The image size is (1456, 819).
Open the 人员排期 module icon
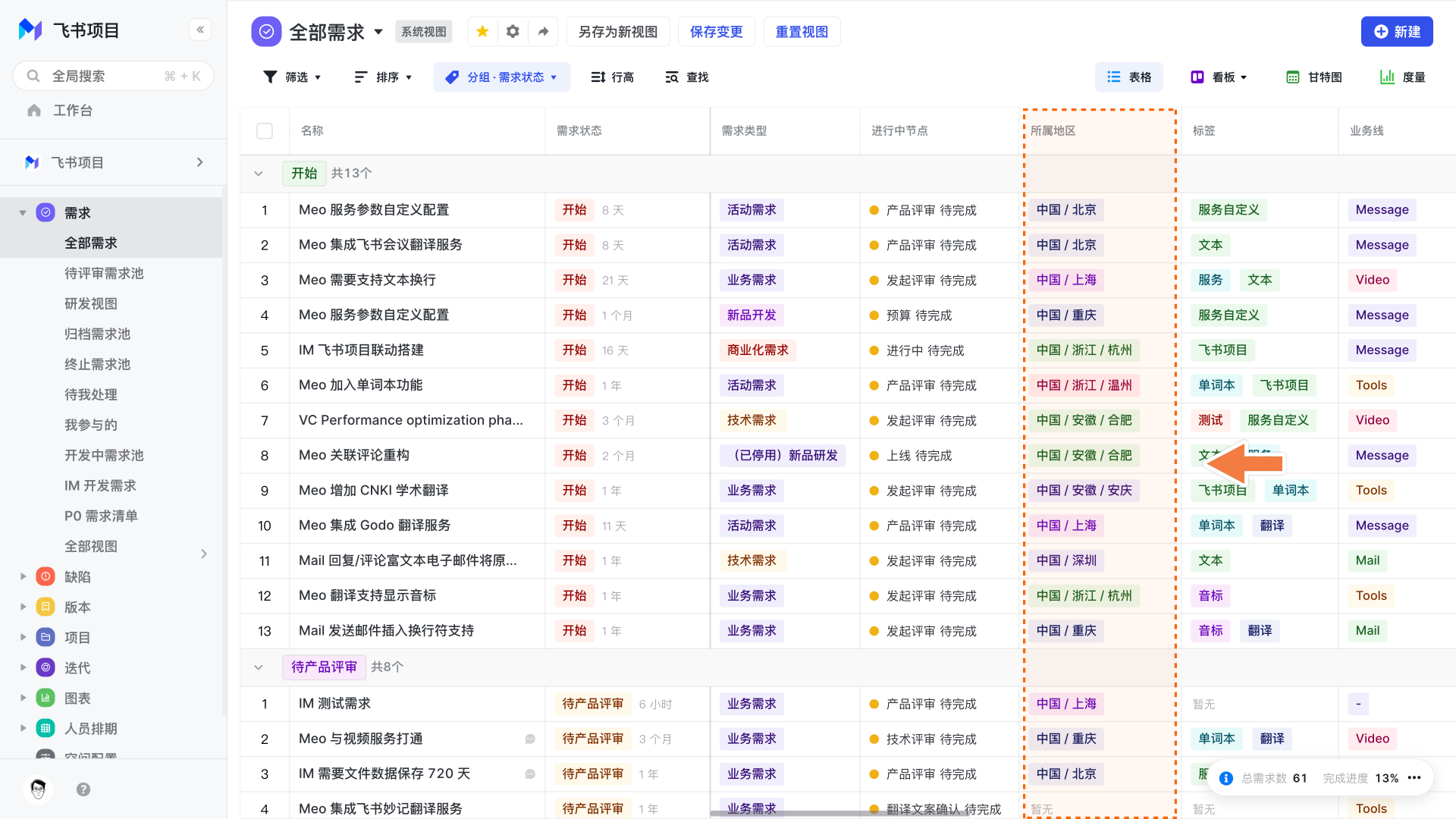tap(45, 728)
